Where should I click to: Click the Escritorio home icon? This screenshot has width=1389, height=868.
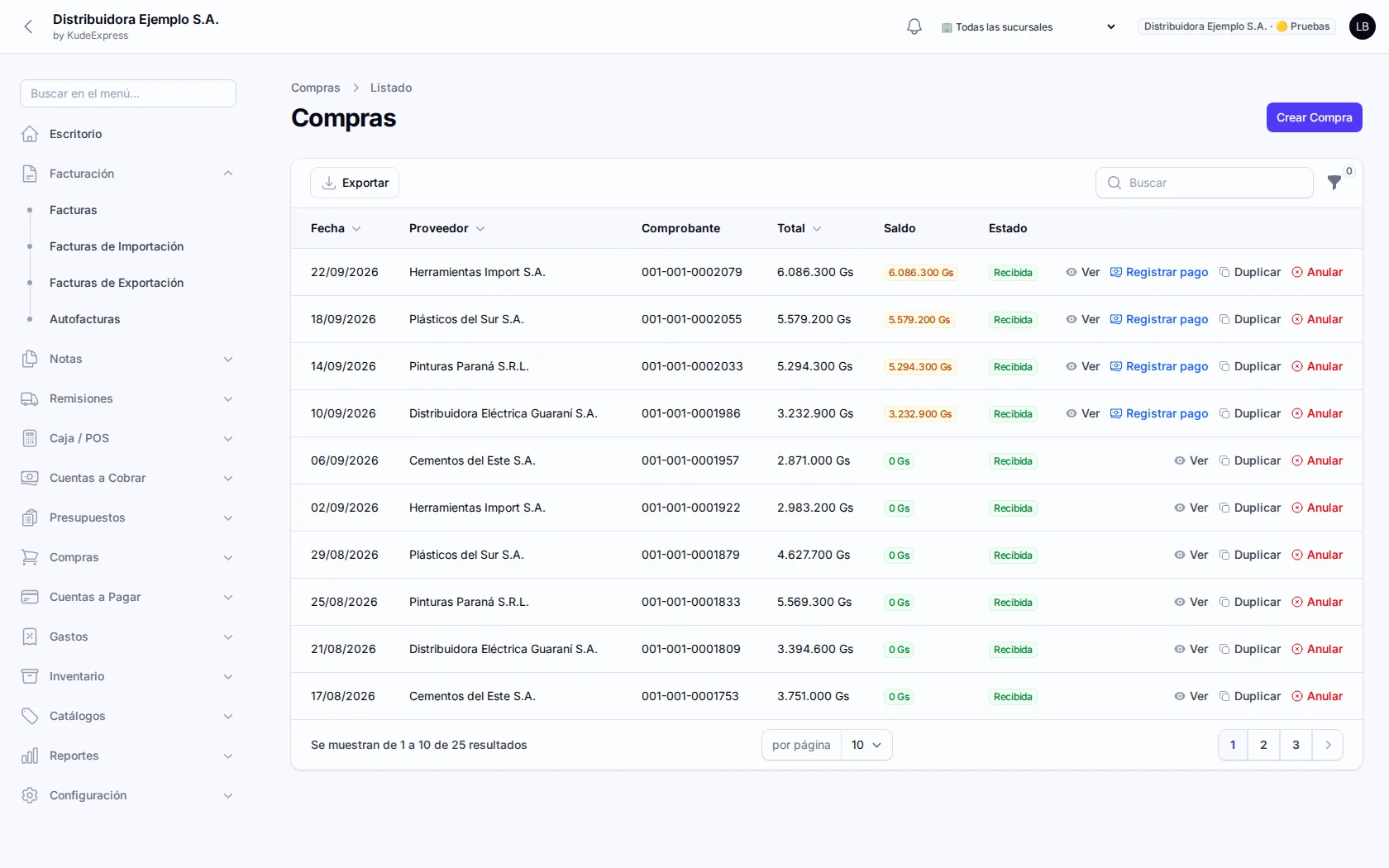pyautogui.click(x=30, y=134)
